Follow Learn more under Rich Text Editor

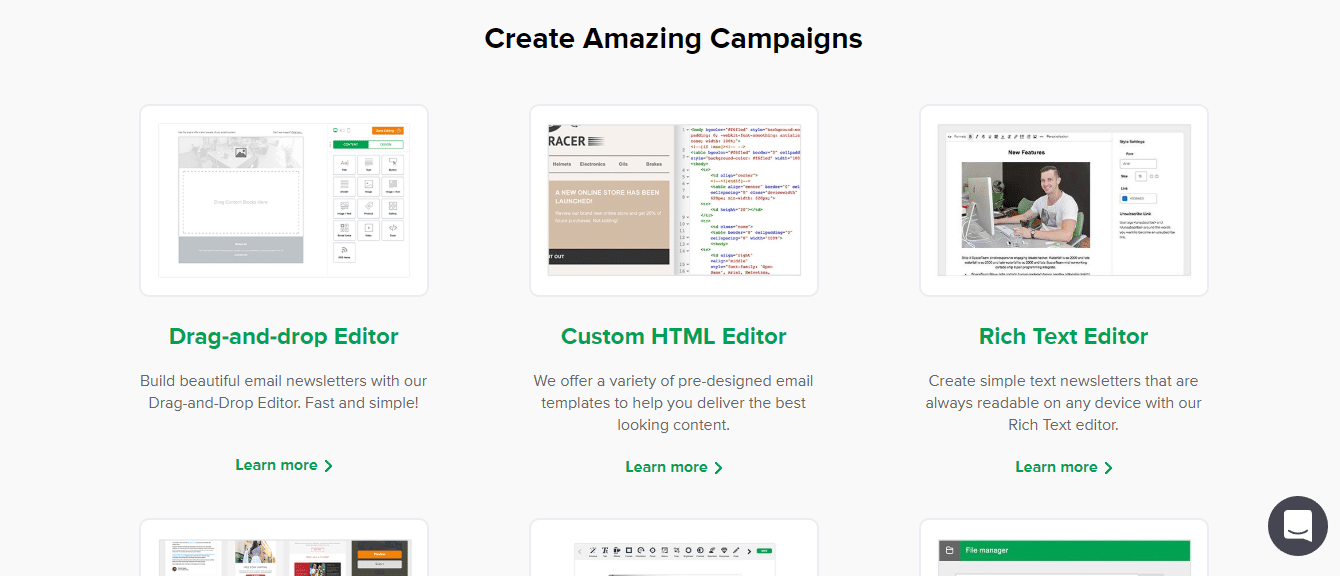(x=1064, y=467)
